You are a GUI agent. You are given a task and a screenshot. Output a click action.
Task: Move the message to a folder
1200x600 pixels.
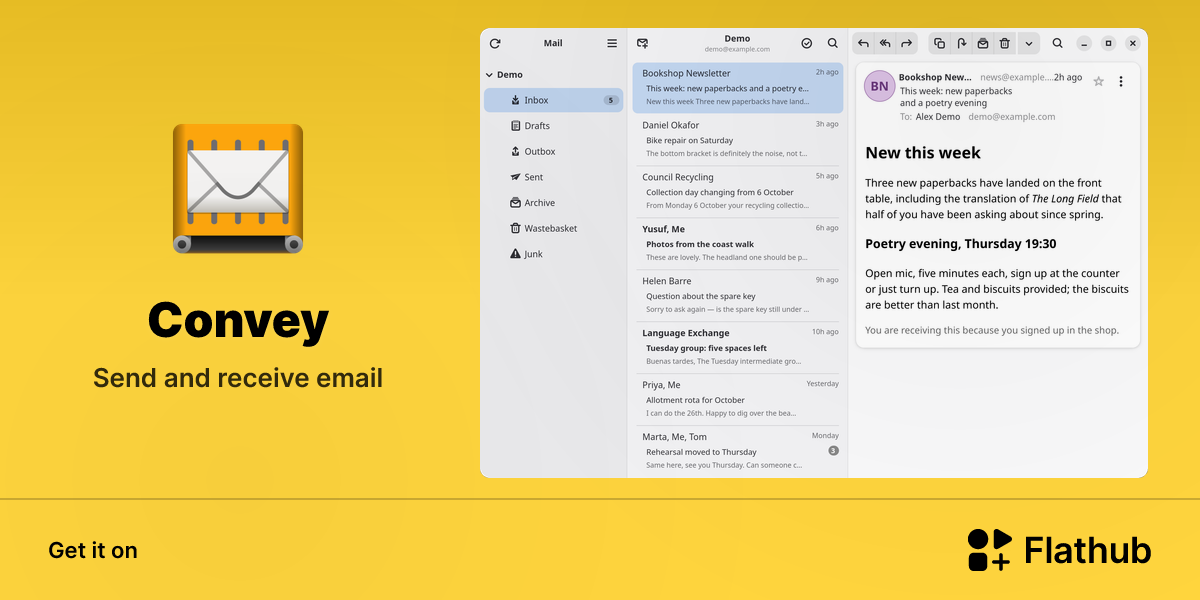tap(961, 43)
